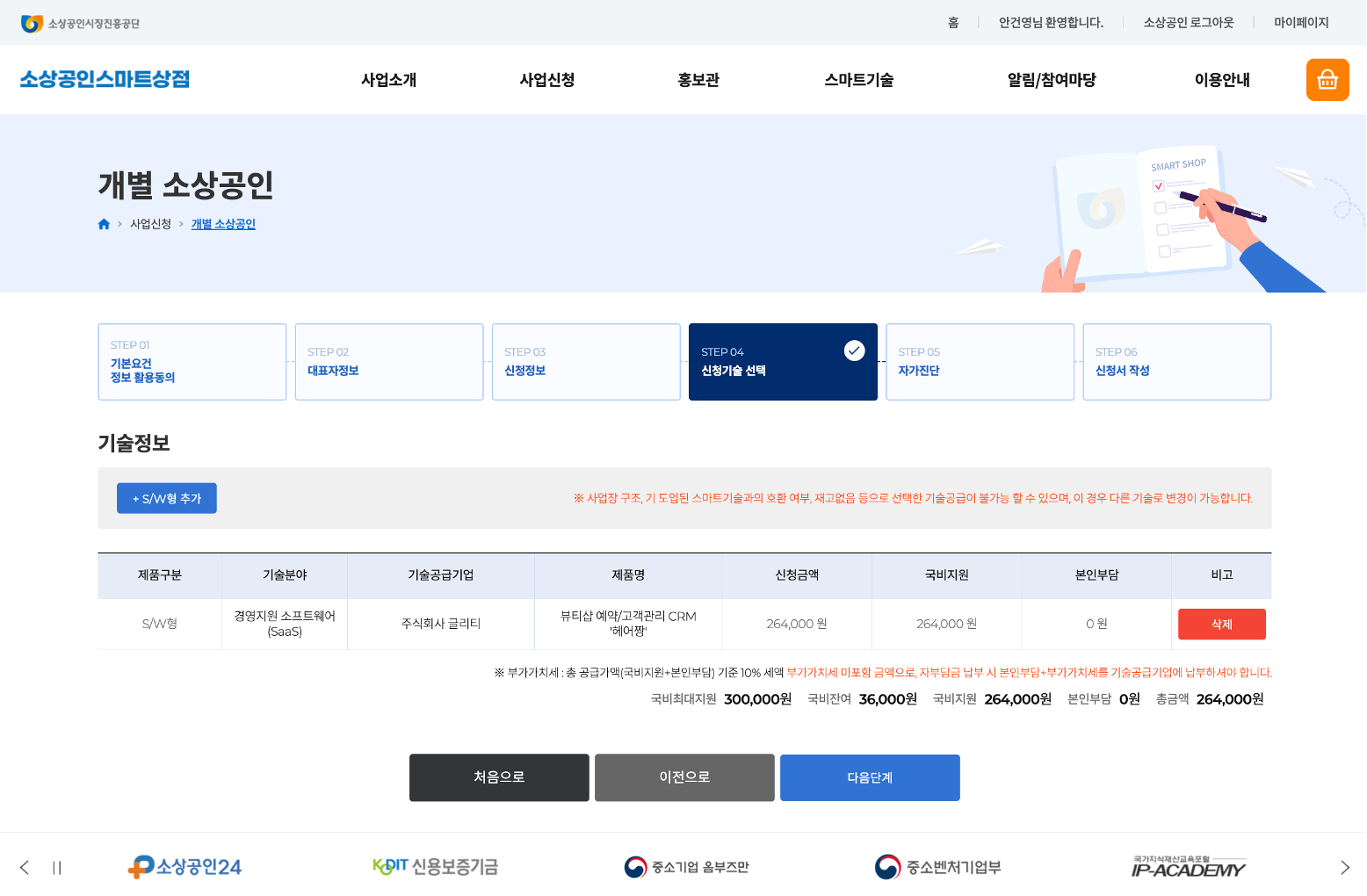Open the IP-ACADEMY banner logo
This screenshot has width=1367, height=896.
tap(1188, 867)
